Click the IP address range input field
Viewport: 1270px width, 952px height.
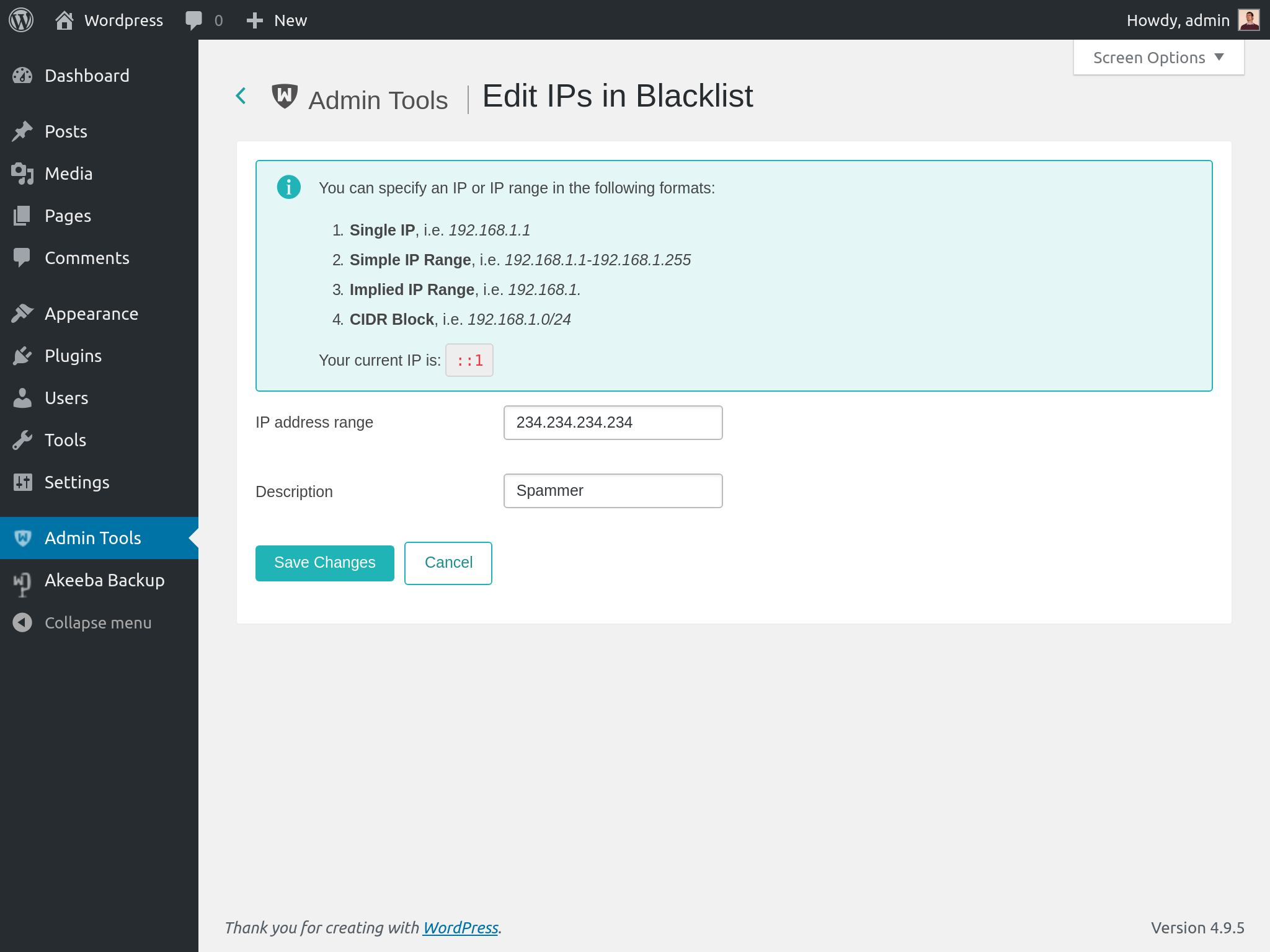(x=613, y=423)
